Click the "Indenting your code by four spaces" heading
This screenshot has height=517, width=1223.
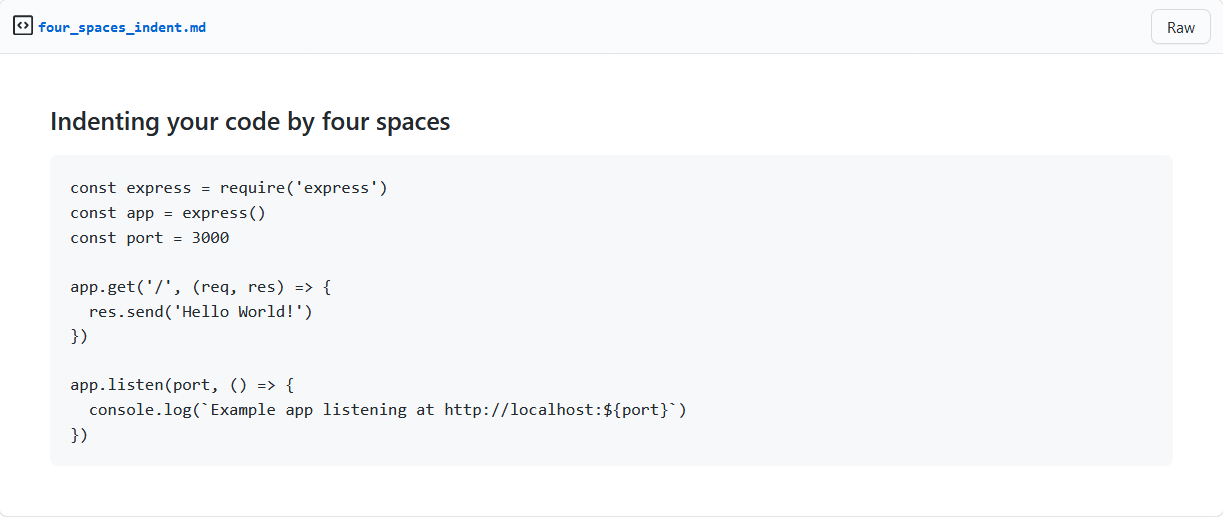click(x=250, y=122)
